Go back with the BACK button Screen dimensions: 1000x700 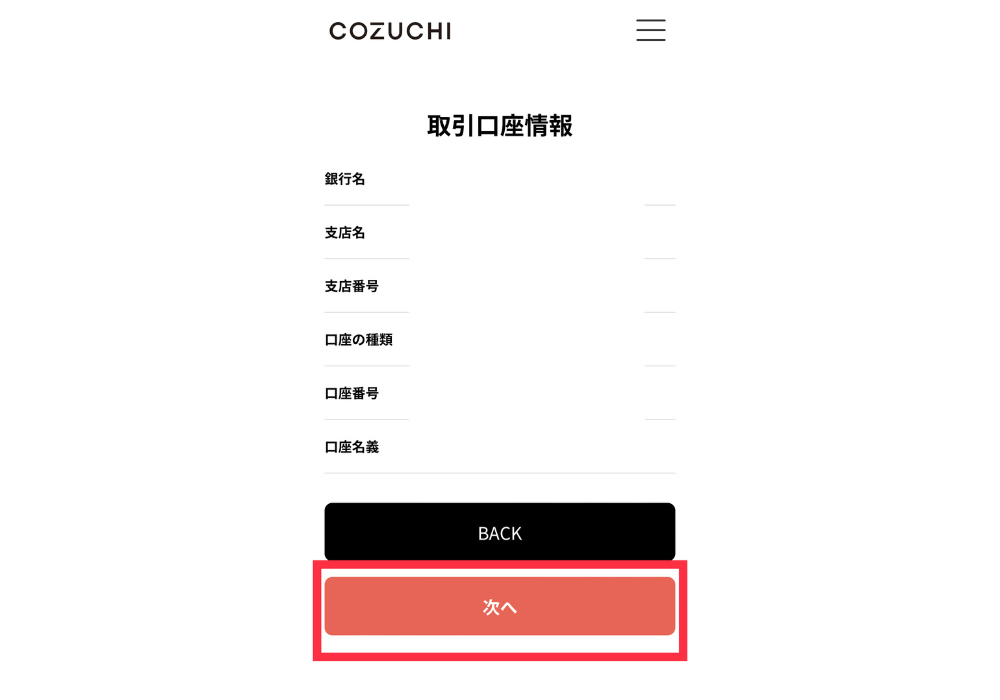click(499, 532)
